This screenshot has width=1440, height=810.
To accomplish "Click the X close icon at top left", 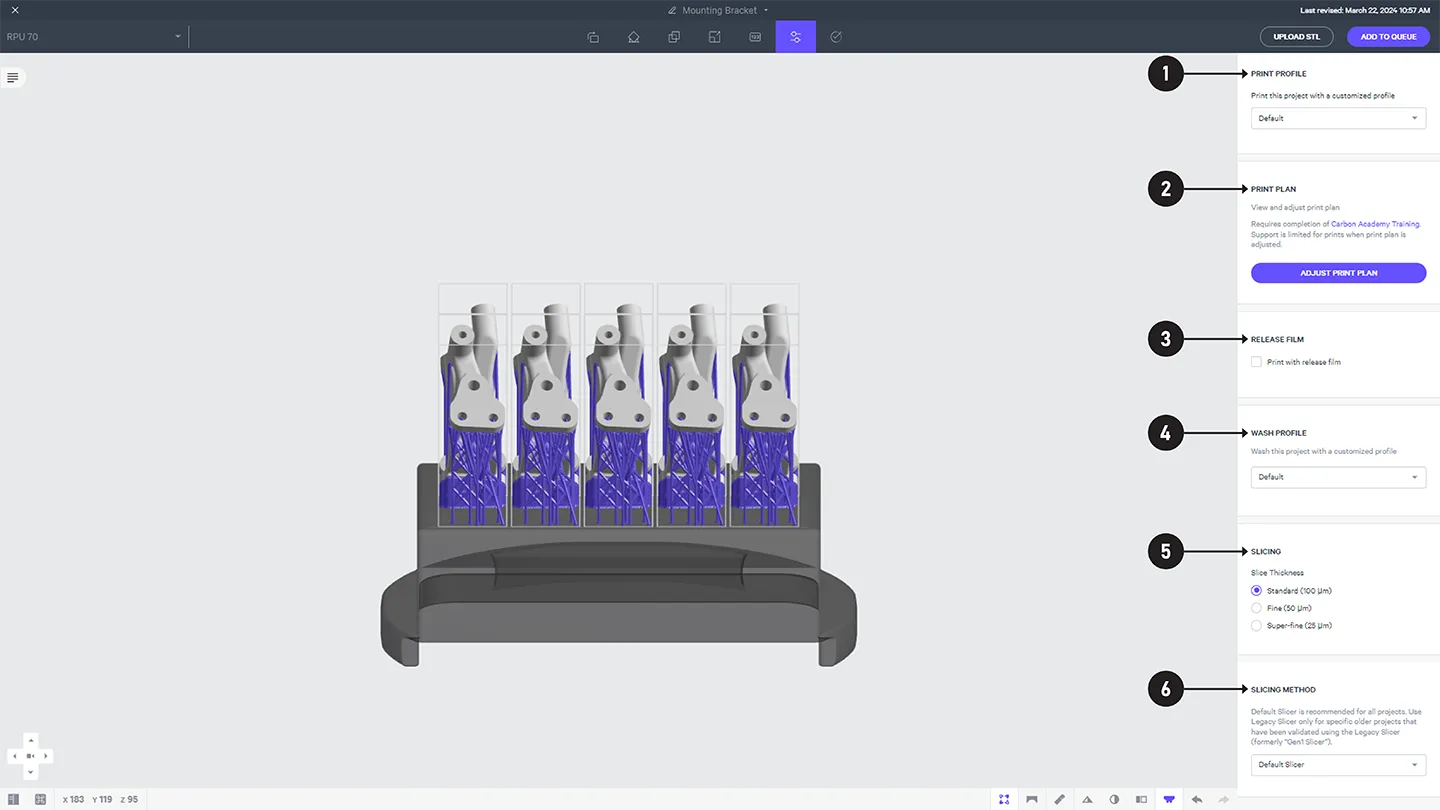I will pos(15,10).
